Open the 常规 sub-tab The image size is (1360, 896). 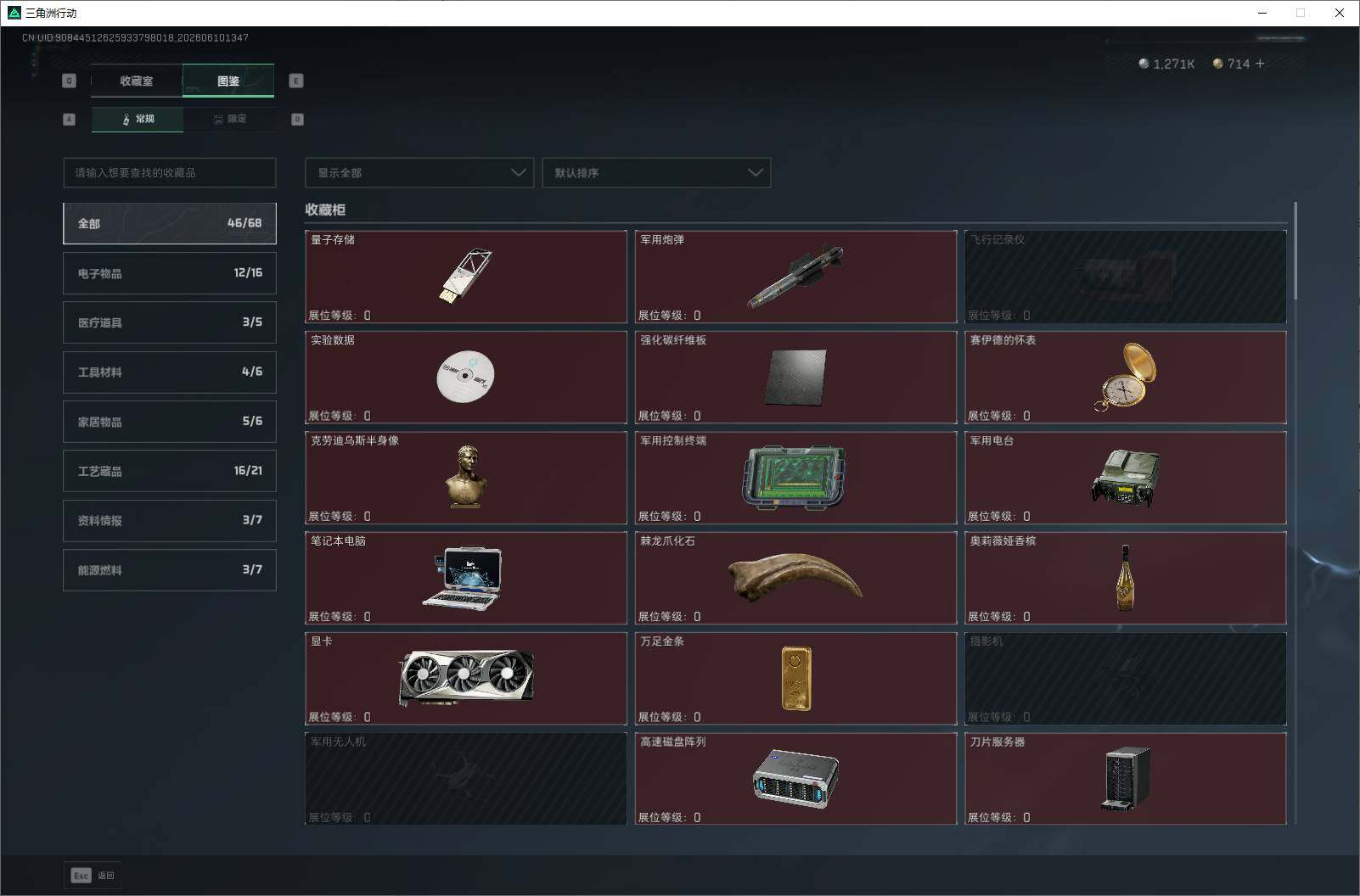click(138, 119)
